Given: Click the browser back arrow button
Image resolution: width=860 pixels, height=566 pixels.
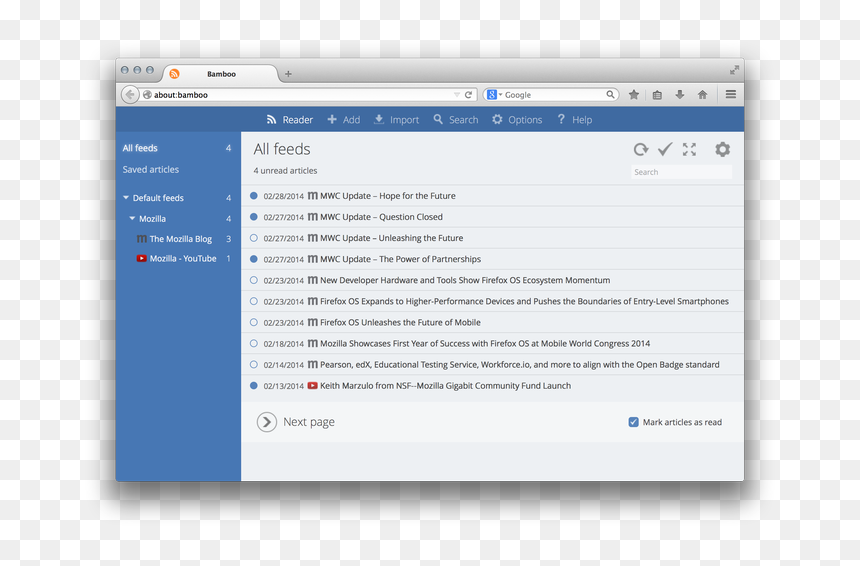Looking at the screenshot, I should (130, 94).
